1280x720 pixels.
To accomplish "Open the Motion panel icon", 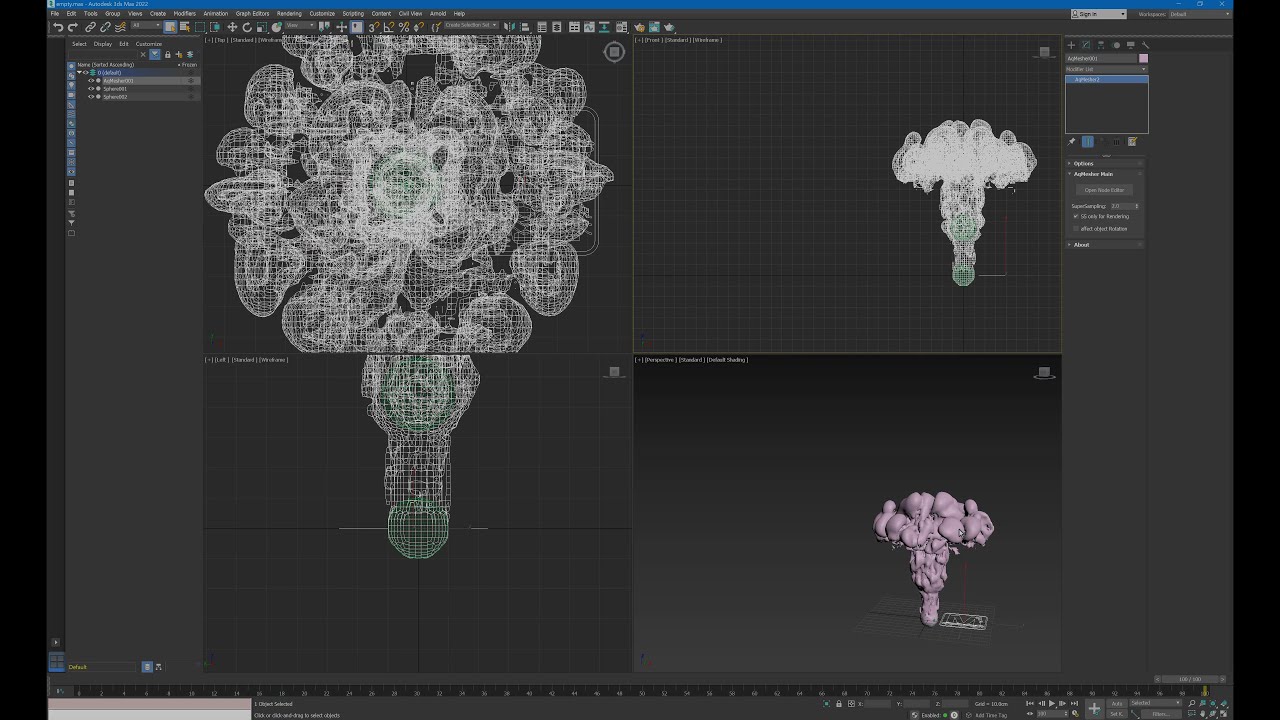I will (1116, 45).
